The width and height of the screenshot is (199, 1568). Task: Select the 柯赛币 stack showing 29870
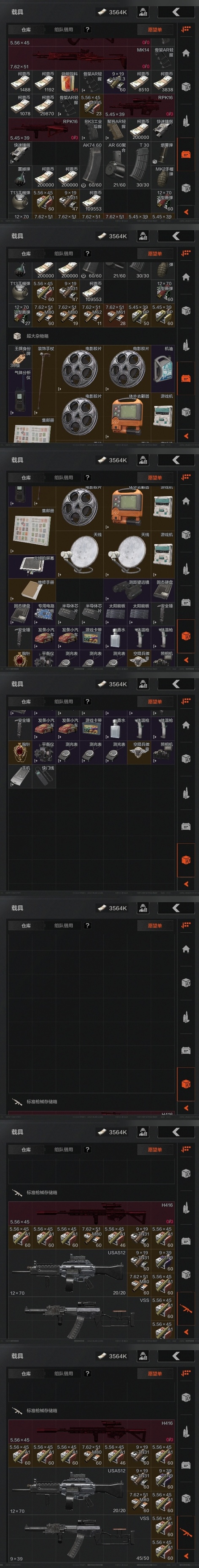tap(44, 106)
